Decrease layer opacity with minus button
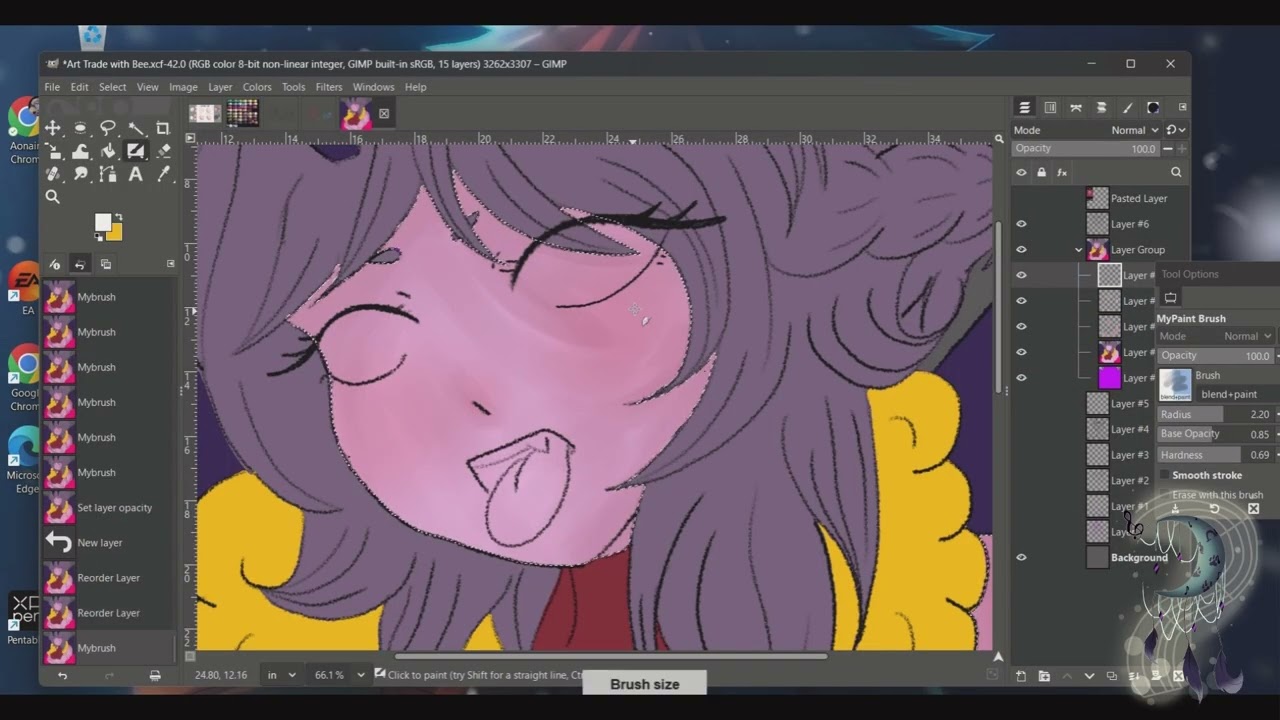Screen dimensions: 1280x720 point(1167,149)
